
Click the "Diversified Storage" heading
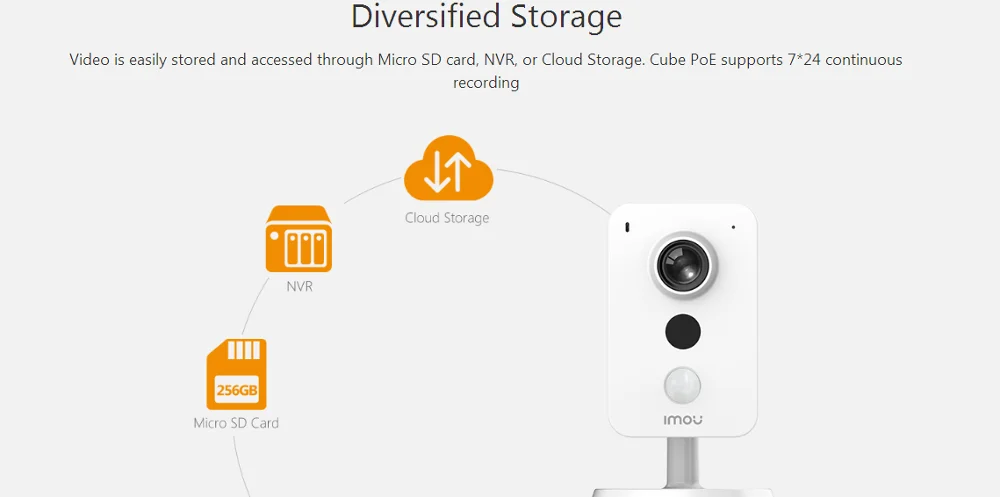(x=486, y=17)
